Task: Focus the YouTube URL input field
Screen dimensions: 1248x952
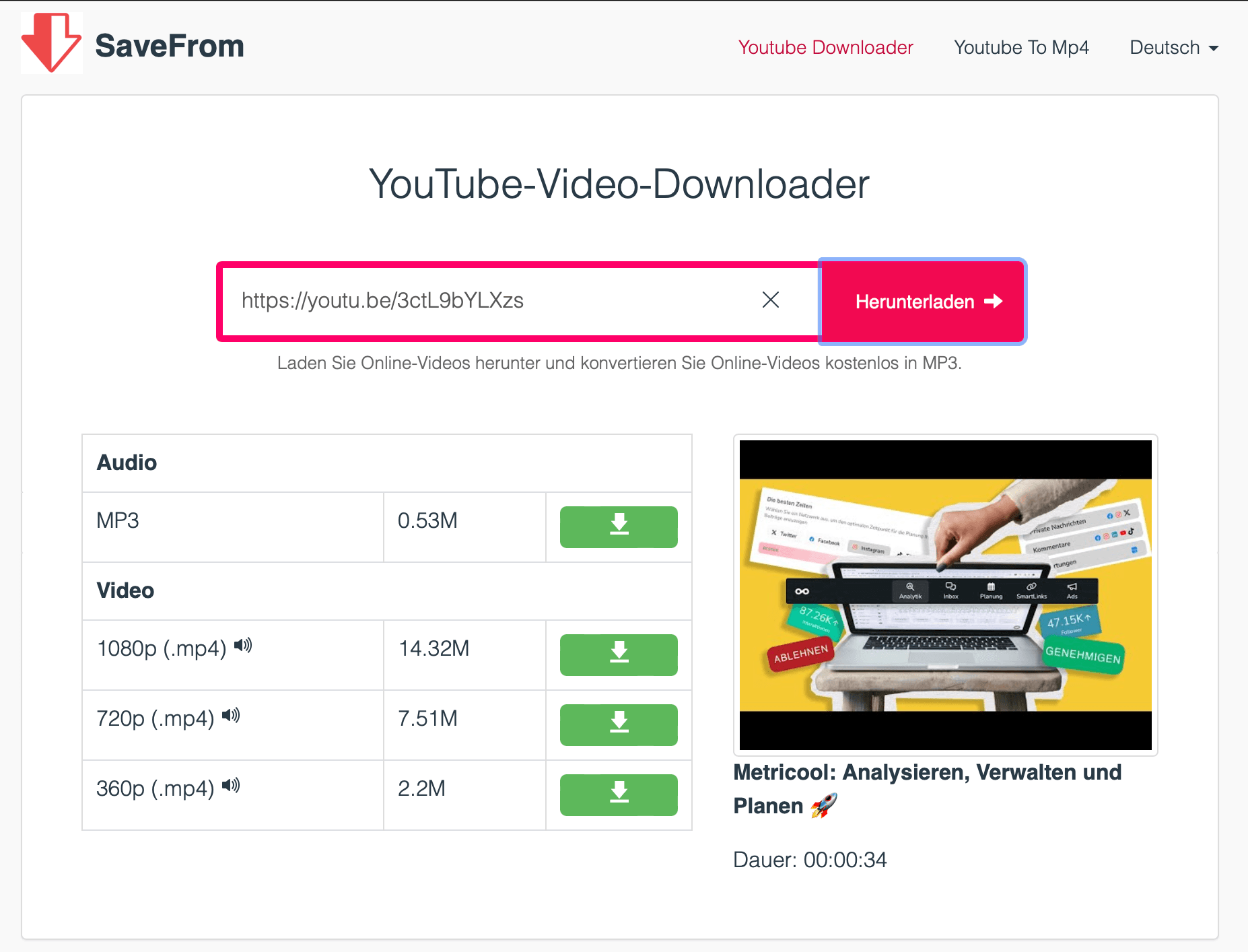Action: point(491,301)
